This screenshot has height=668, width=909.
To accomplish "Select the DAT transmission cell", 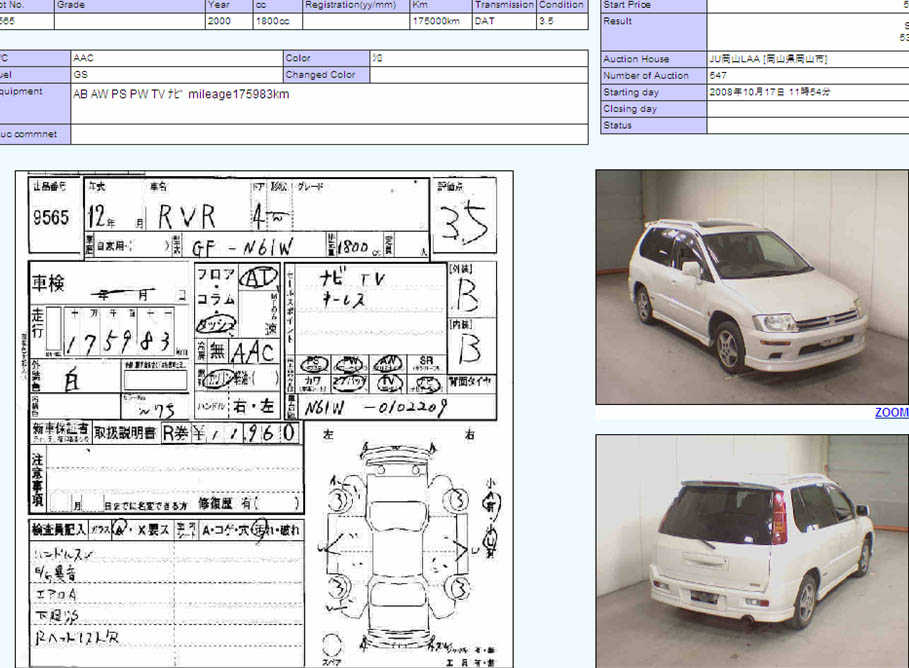I will pos(504,21).
